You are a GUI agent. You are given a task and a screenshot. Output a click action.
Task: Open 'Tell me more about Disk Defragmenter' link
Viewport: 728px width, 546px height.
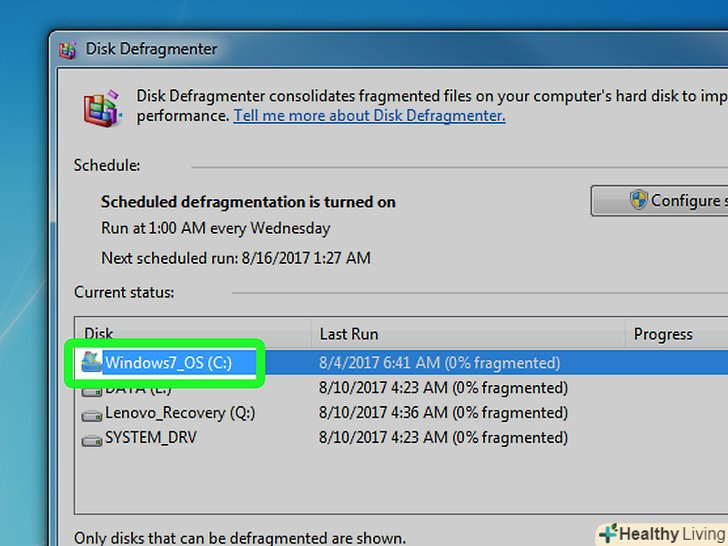369,116
